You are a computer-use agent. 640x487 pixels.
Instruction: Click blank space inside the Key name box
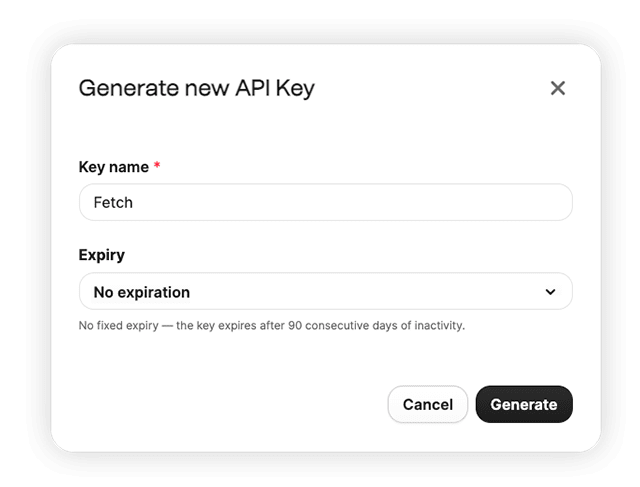(351, 202)
